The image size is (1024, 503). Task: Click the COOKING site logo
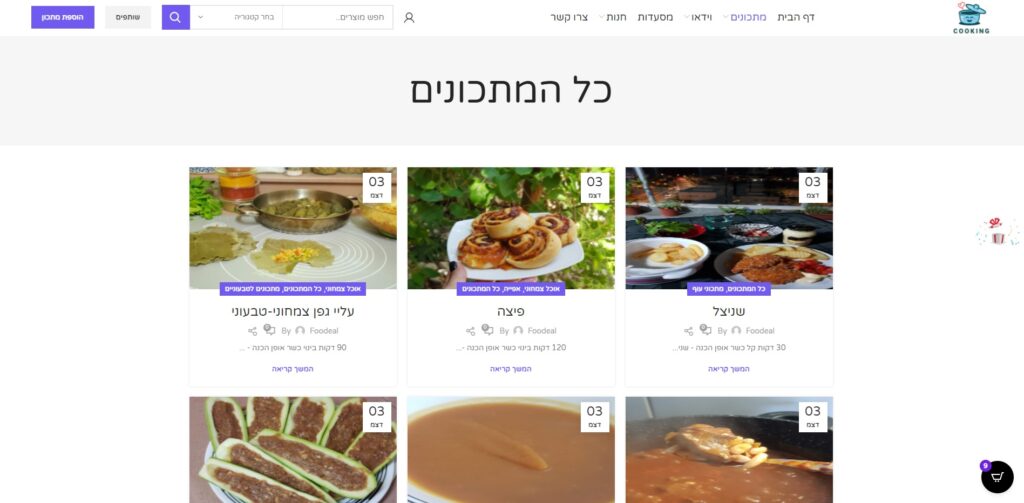[x=971, y=18]
